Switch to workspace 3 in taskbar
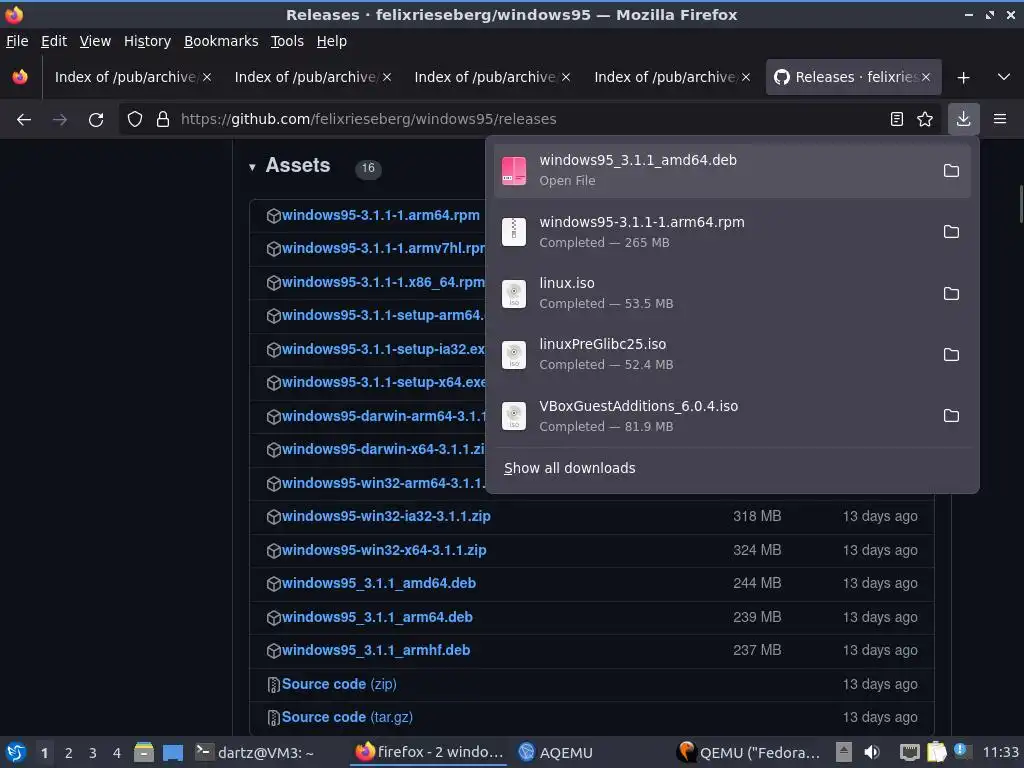This screenshot has height=768, width=1024. coord(93,753)
